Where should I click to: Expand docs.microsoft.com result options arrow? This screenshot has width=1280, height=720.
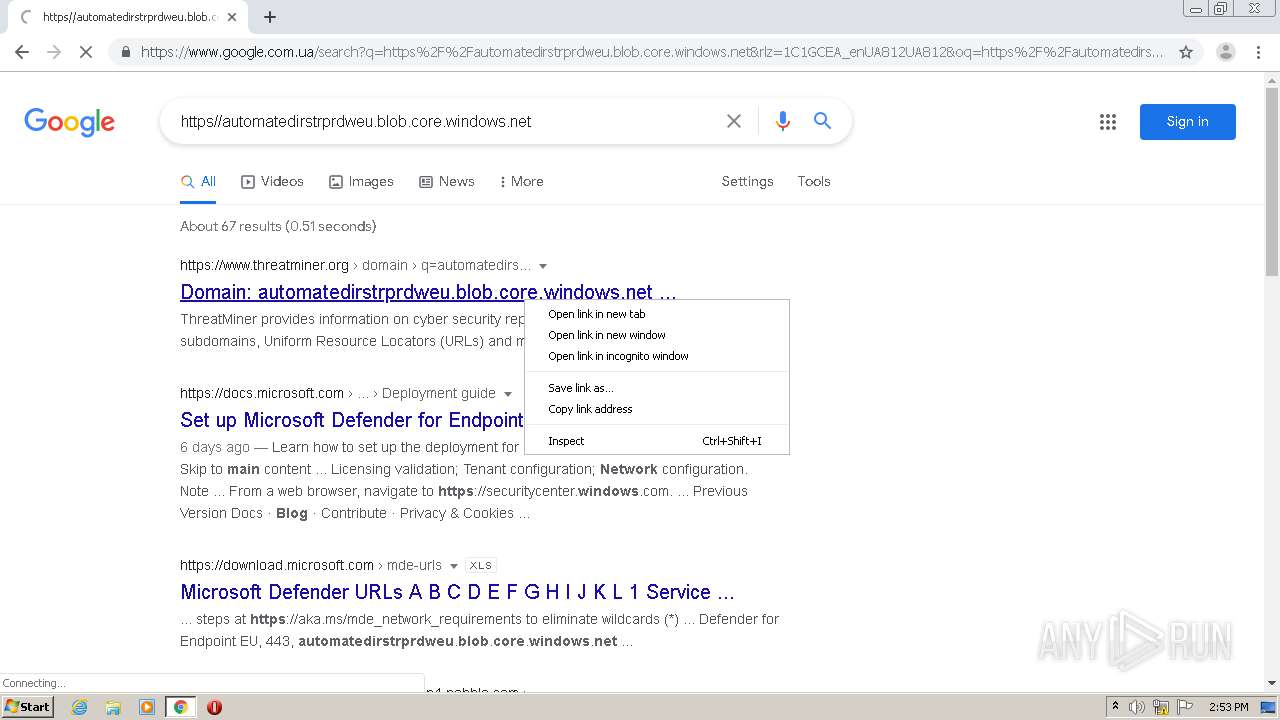pyautogui.click(x=508, y=394)
